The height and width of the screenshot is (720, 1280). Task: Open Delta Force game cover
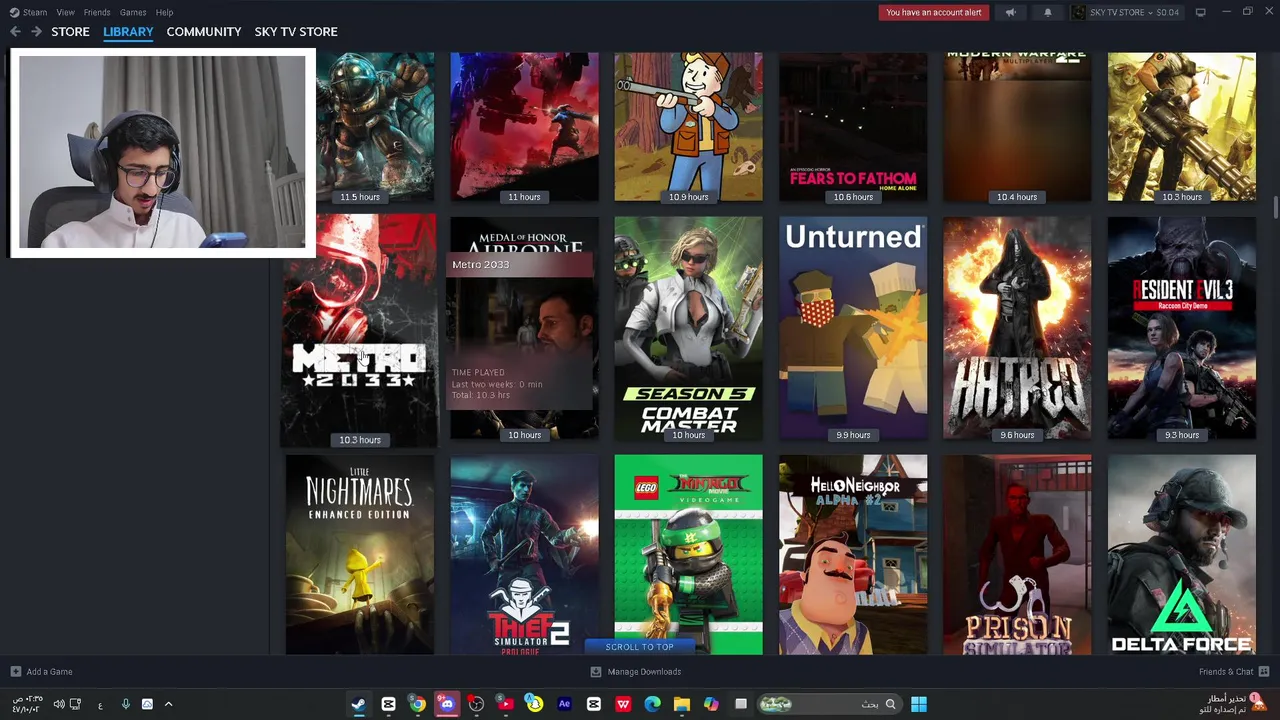point(1182,555)
